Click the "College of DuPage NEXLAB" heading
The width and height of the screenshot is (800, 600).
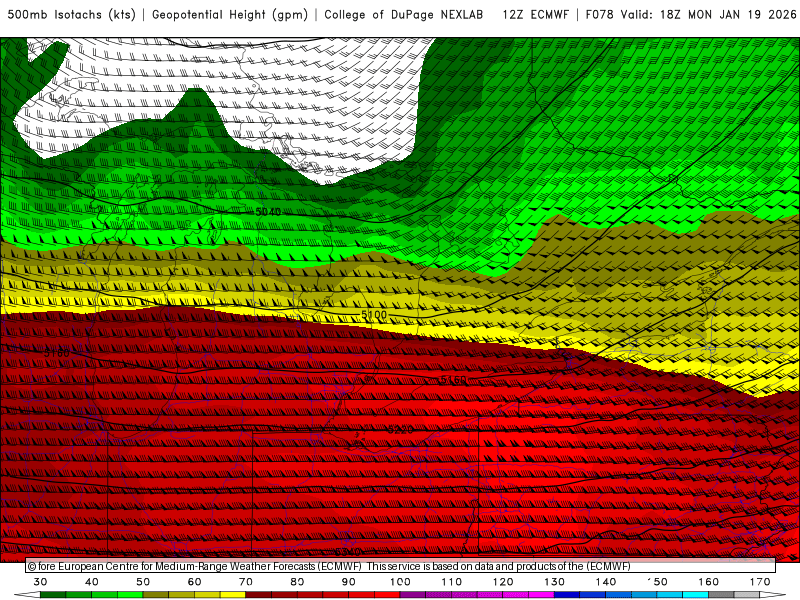click(404, 15)
